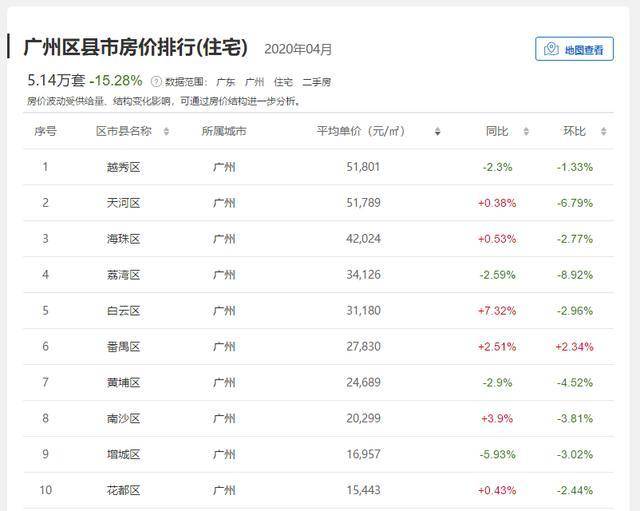The height and width of the screenshot is (511, 640).
Task: Open 番禺区 district row
Action: coord(124,347)
